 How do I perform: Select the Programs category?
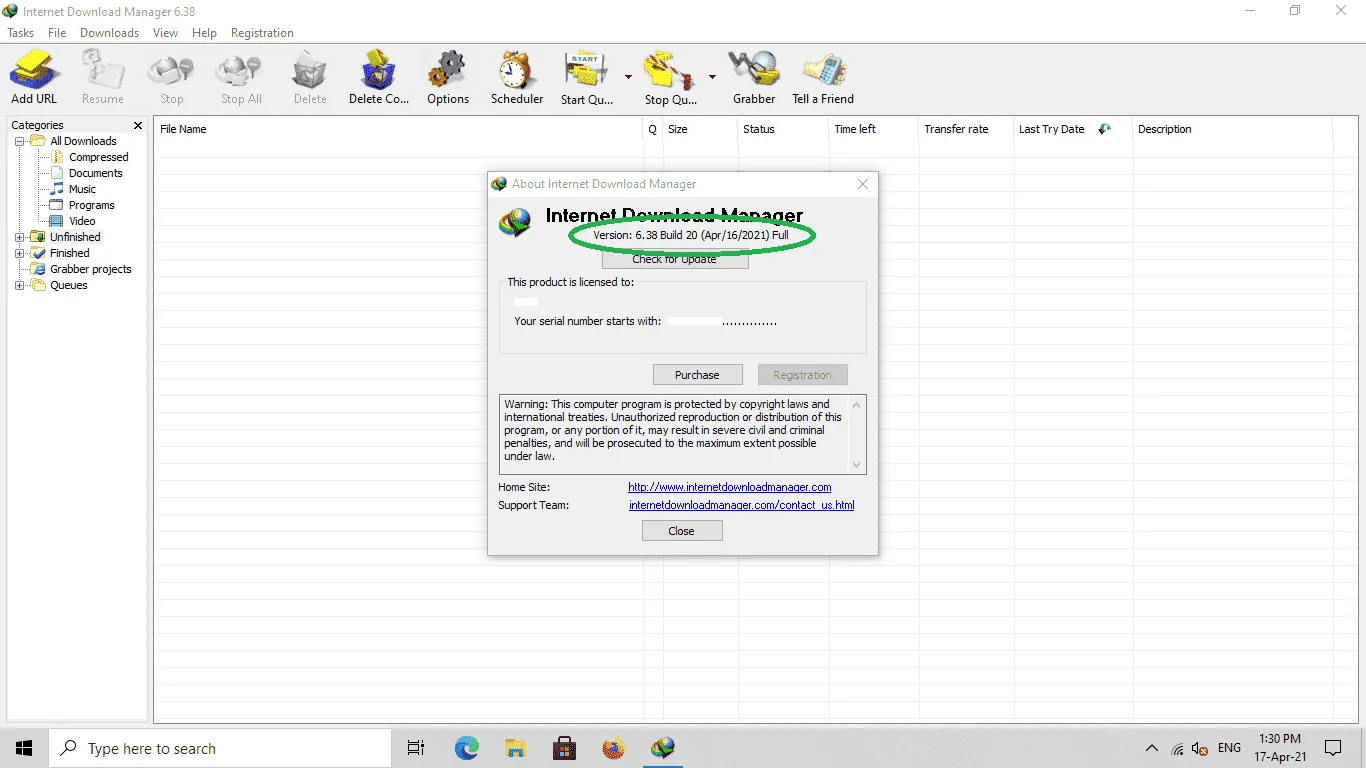pyautogui.click(x=91, y=205)
